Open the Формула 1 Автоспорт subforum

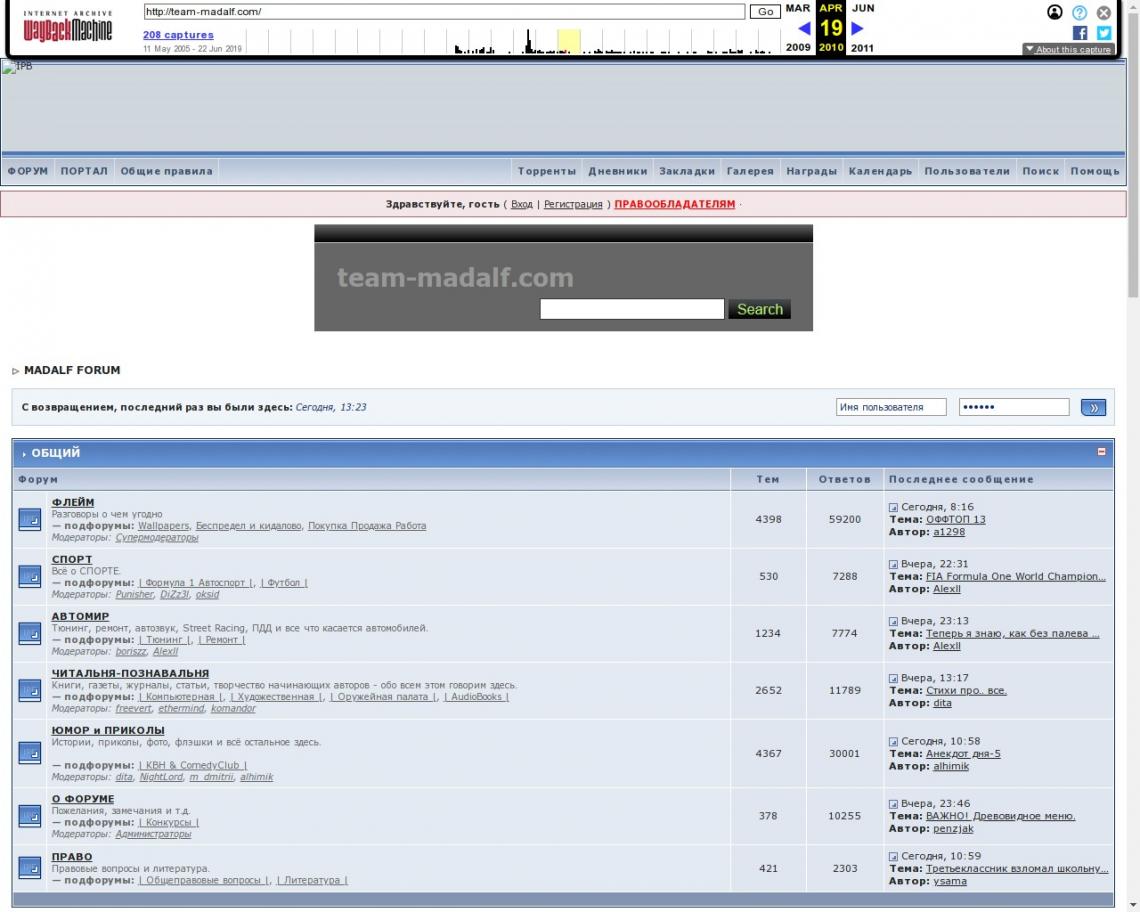click(x=196, y=583)
